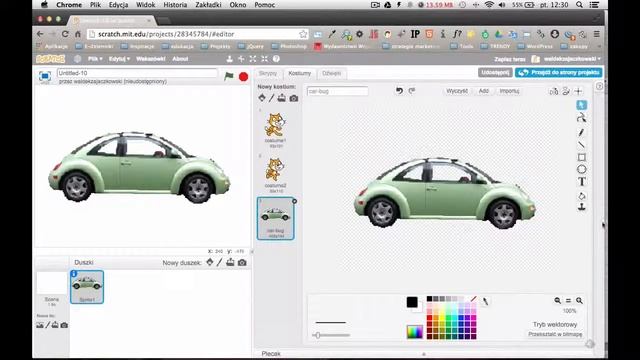Image resolution: width=640 pixels, height=360 pixels.
Task: Open About in Scratch menu bar
Action: tap(180, 59)
